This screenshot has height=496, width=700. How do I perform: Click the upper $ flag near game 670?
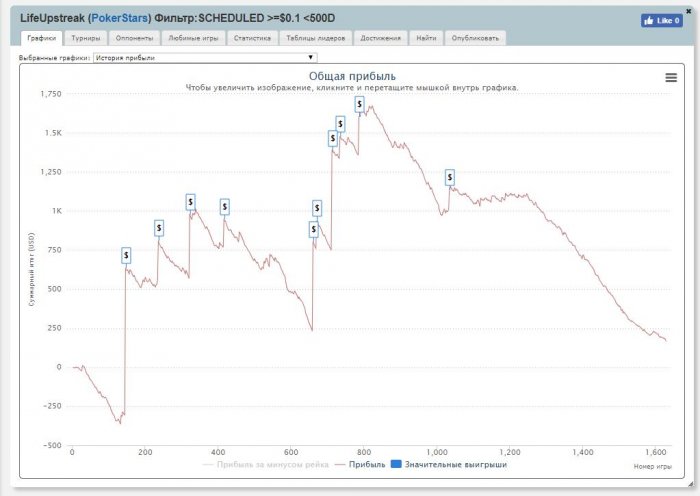(317, 208)
